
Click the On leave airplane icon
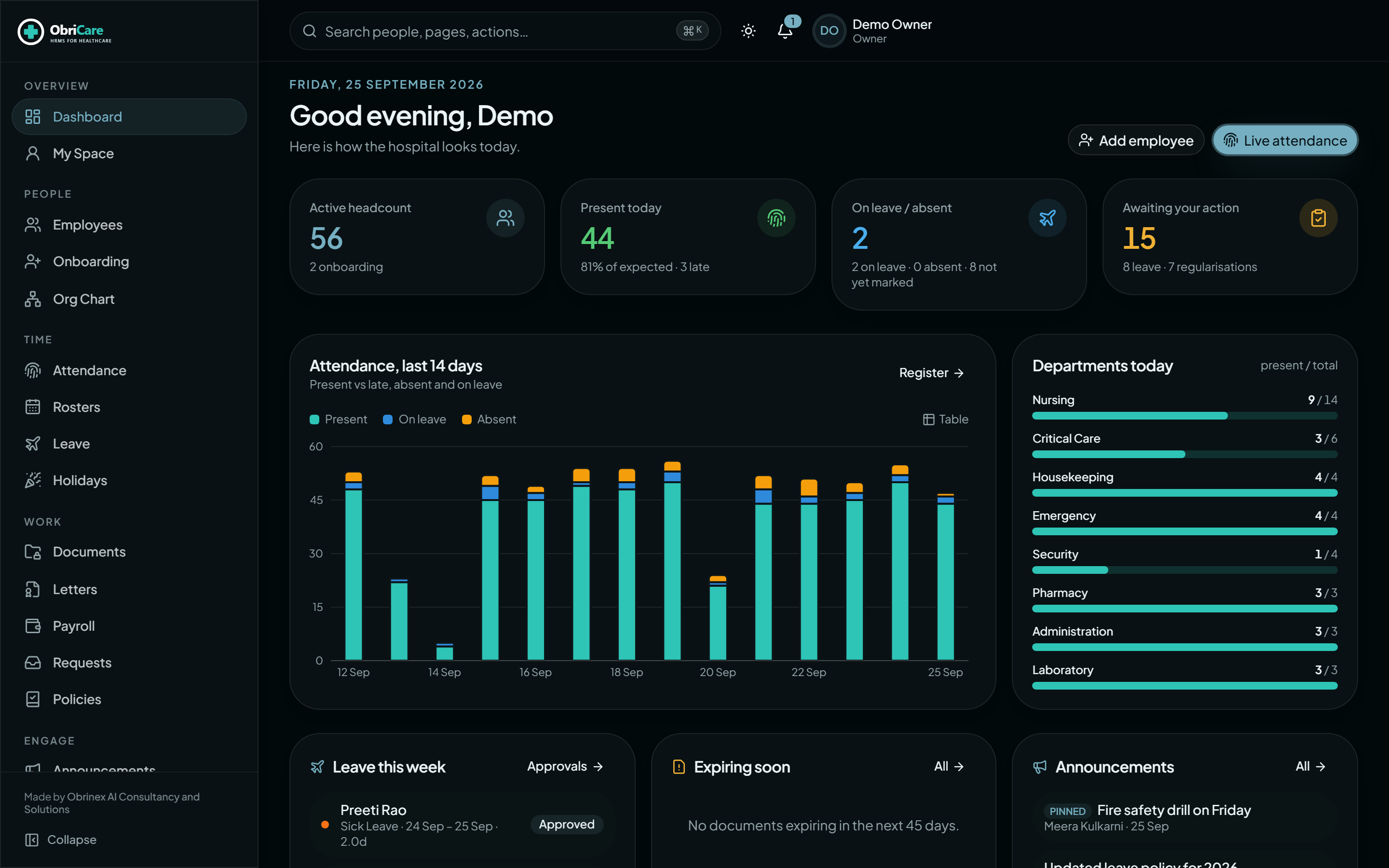tap(1047, 218)
